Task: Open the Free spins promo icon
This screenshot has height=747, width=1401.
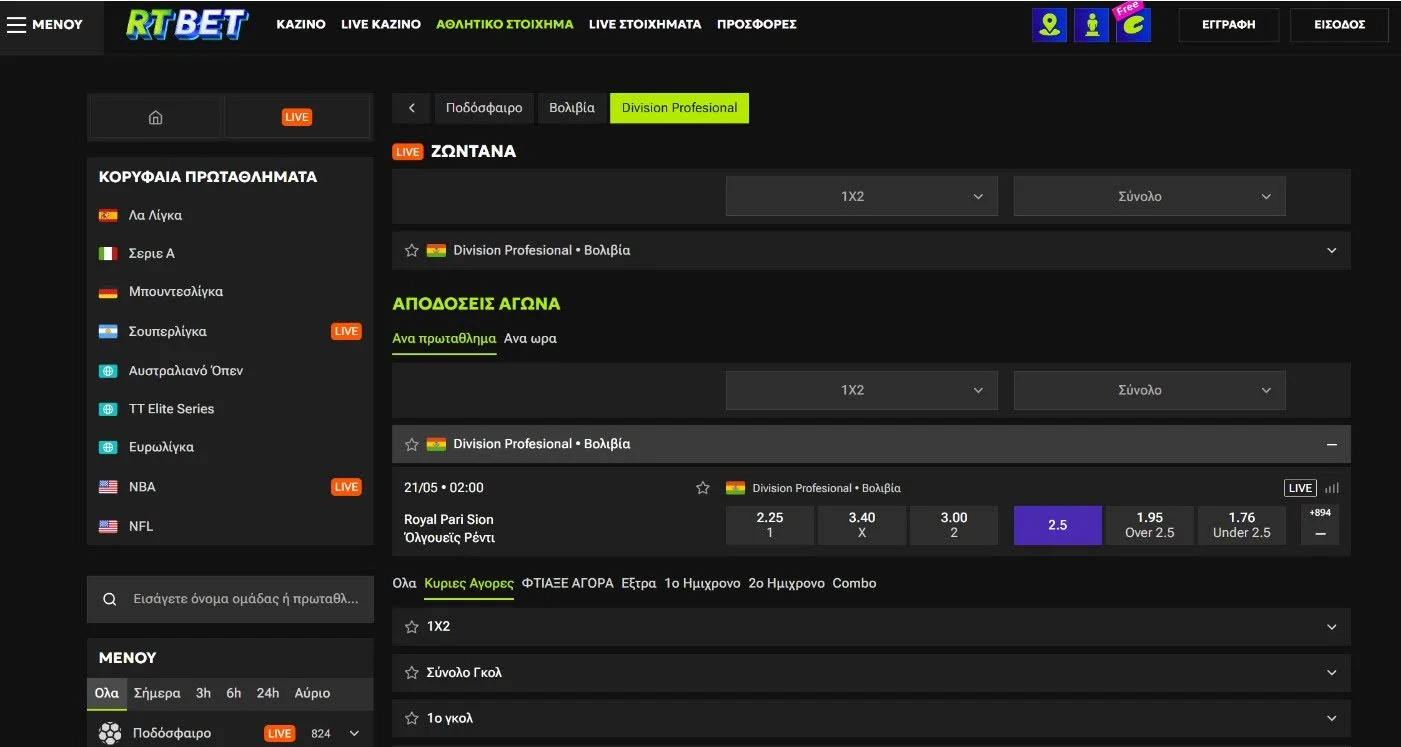Action: pos(1133,25)
